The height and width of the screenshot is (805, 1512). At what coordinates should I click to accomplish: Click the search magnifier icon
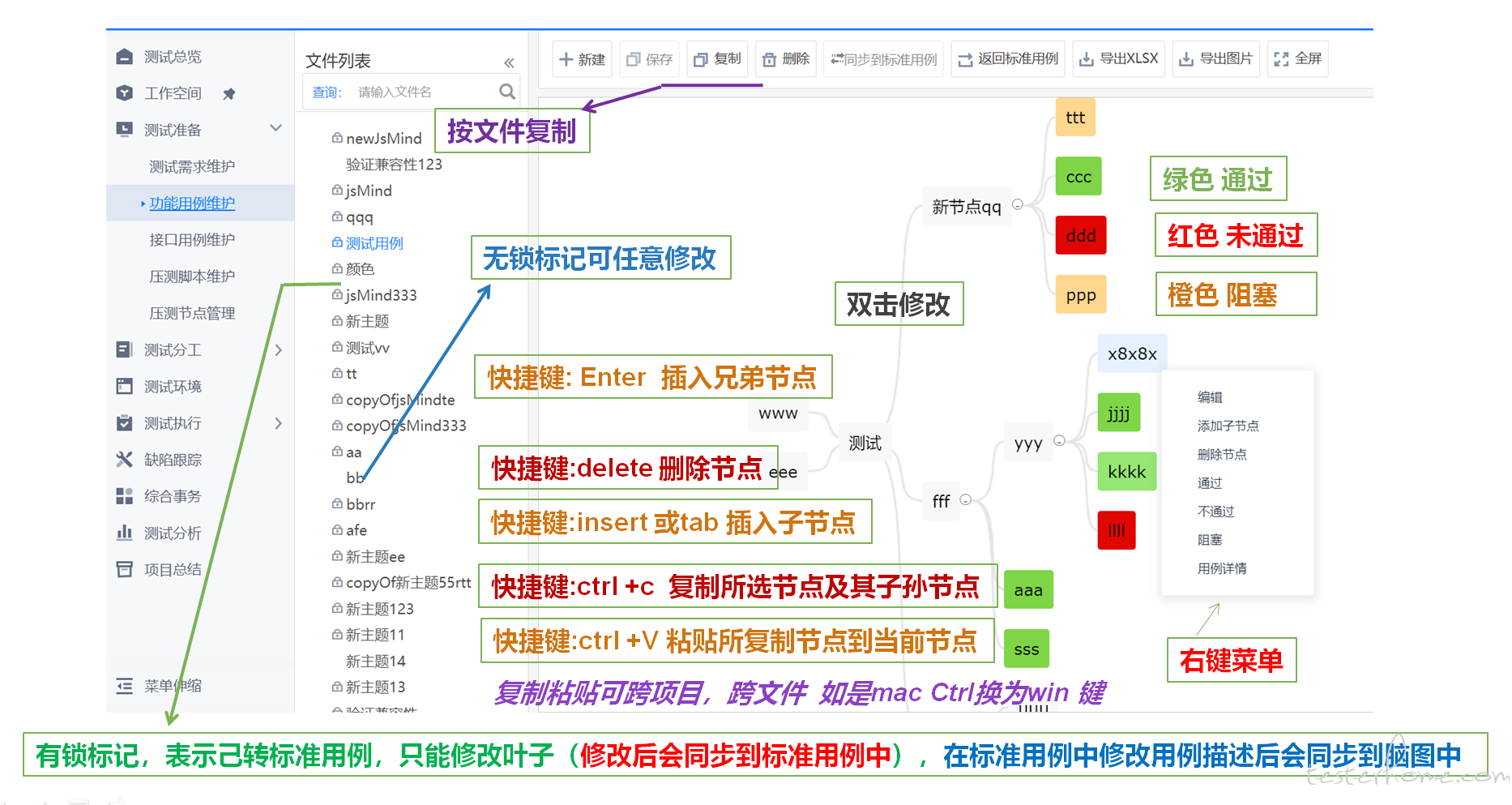coord(507,92)
